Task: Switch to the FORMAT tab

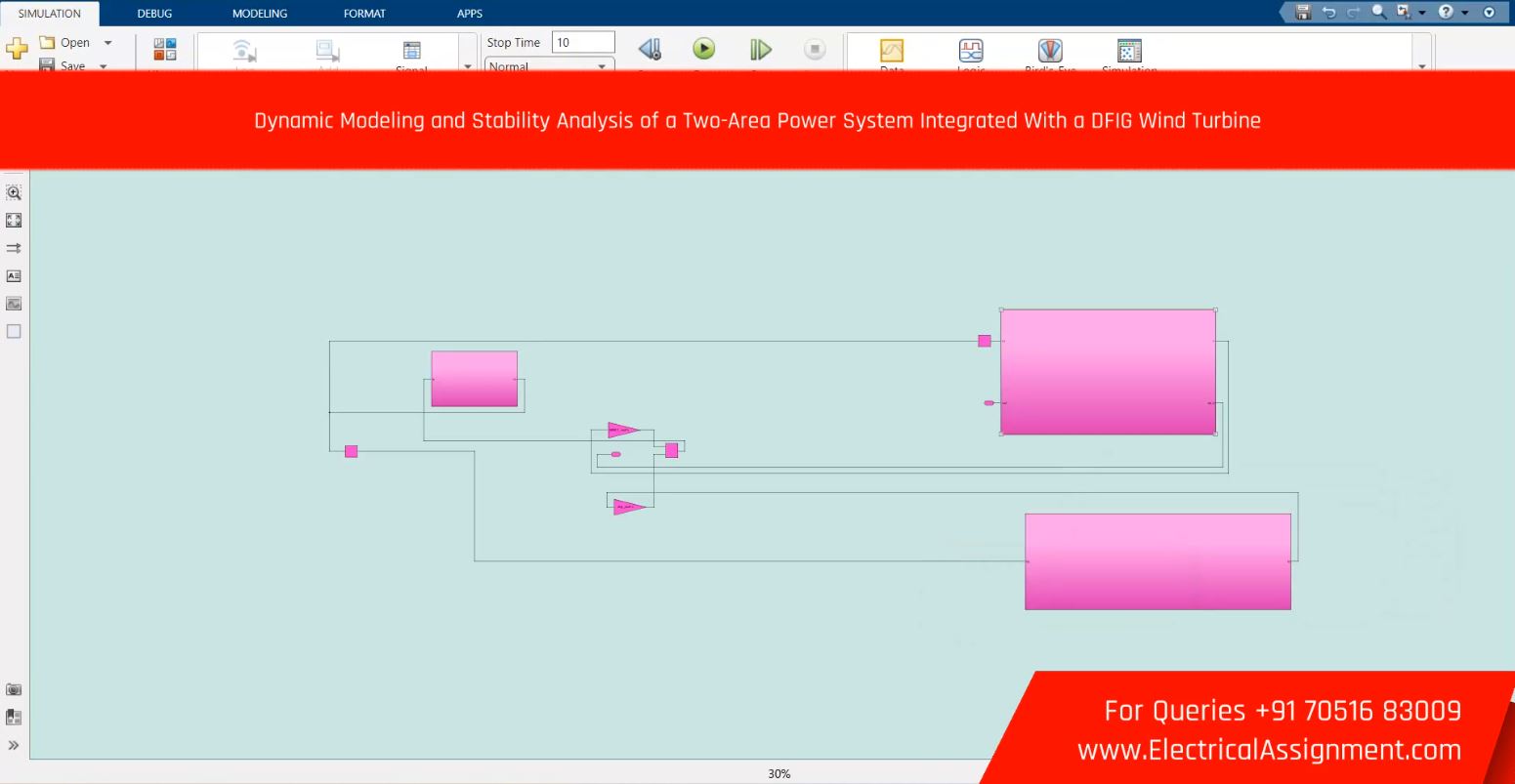Action: tap(364, 14)
